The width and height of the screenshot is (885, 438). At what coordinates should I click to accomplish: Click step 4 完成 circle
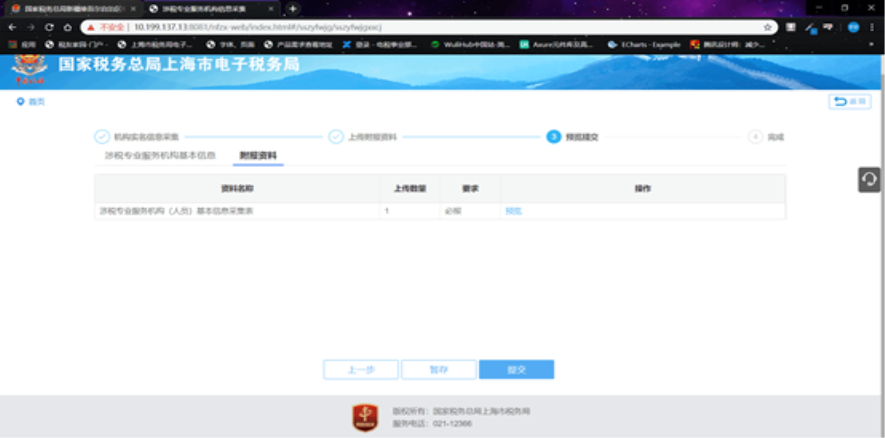pyautogui.click(x=755, y=137)
